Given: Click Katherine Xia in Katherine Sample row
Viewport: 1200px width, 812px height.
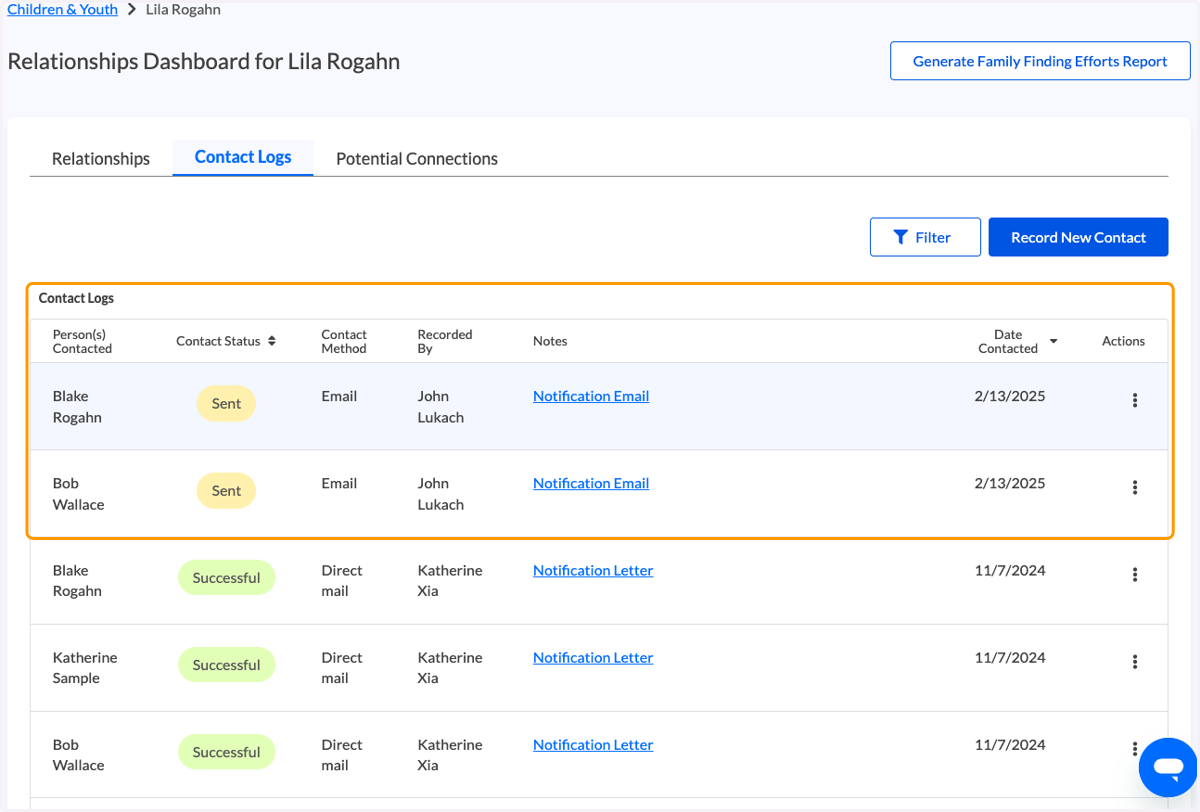Looking at the screenshot, I should coord(450,667).
